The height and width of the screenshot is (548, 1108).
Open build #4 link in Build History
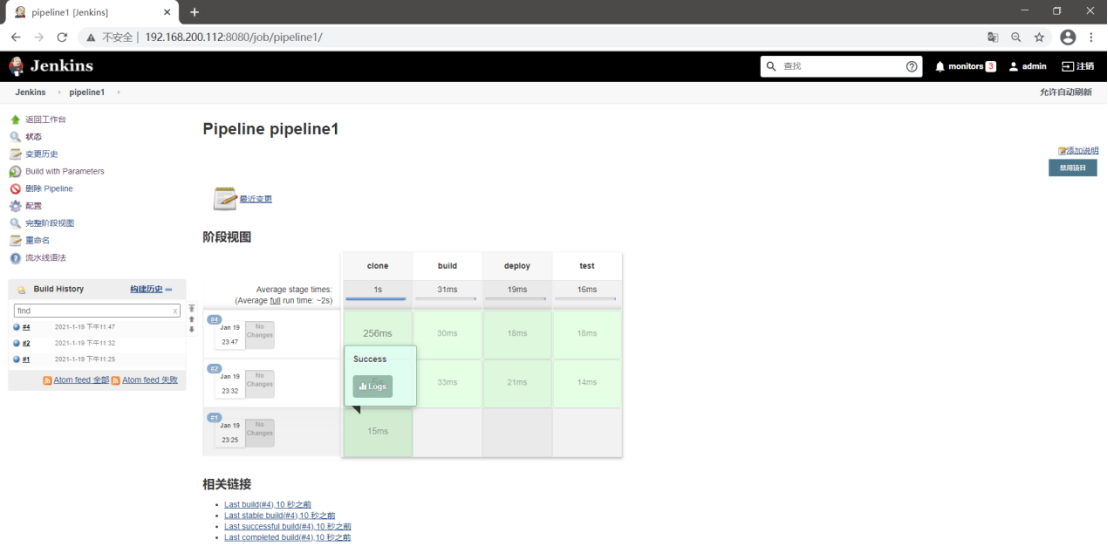pos(26,327)
